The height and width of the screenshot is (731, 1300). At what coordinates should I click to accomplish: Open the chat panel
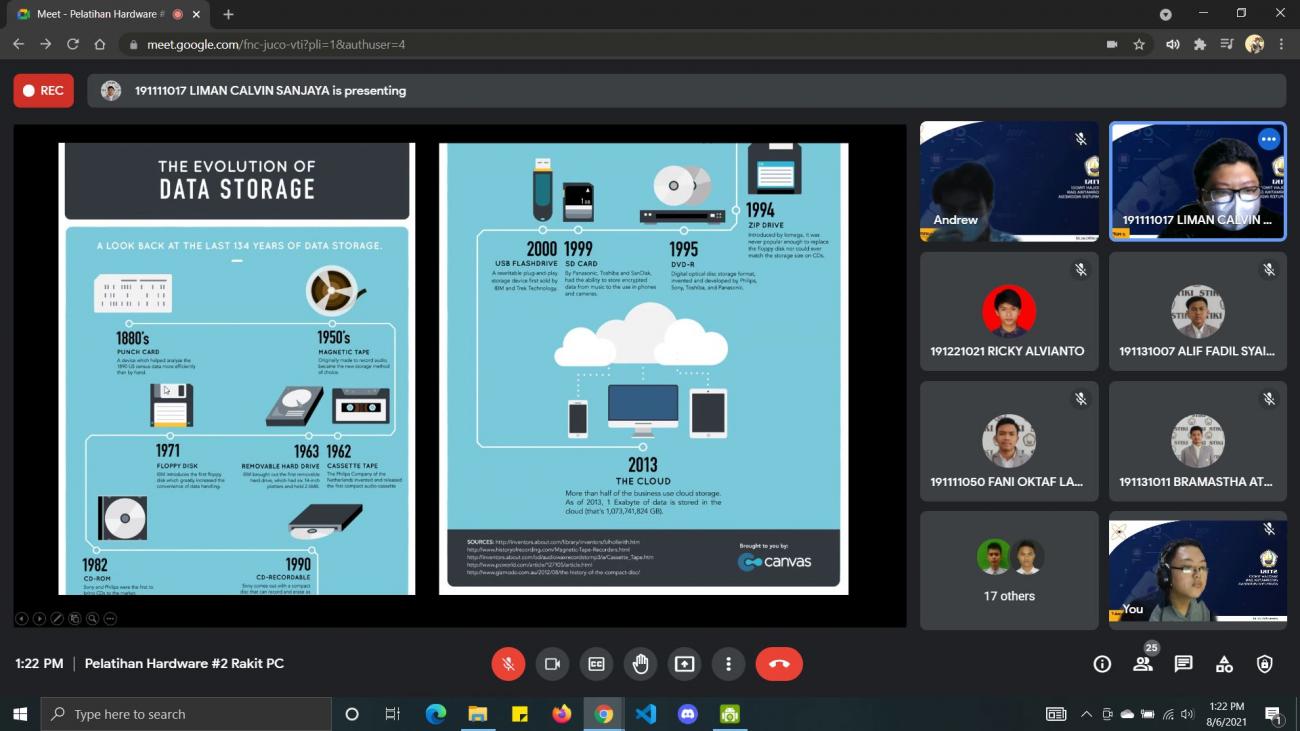[x=1184, y=664]
